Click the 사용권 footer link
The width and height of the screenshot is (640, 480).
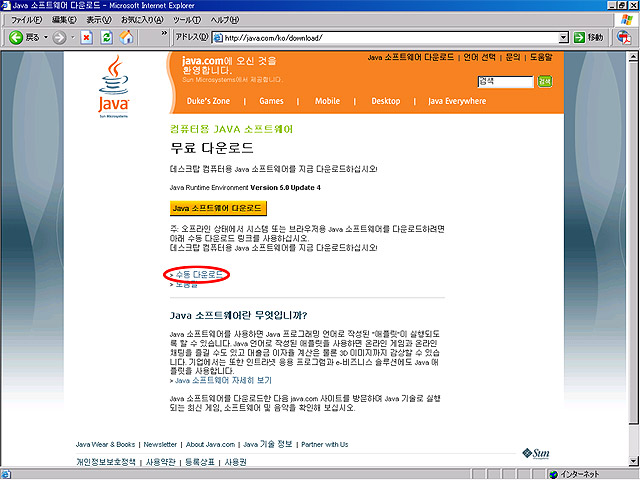(236, 462)
